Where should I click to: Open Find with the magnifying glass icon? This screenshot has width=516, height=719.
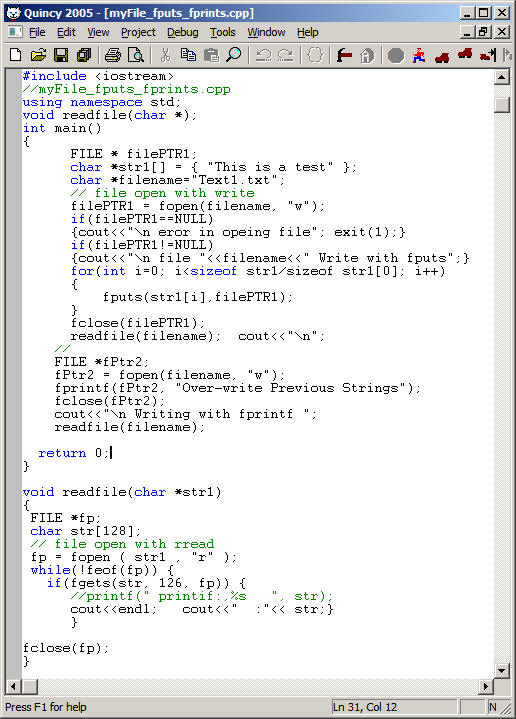[x=234, y=55]
